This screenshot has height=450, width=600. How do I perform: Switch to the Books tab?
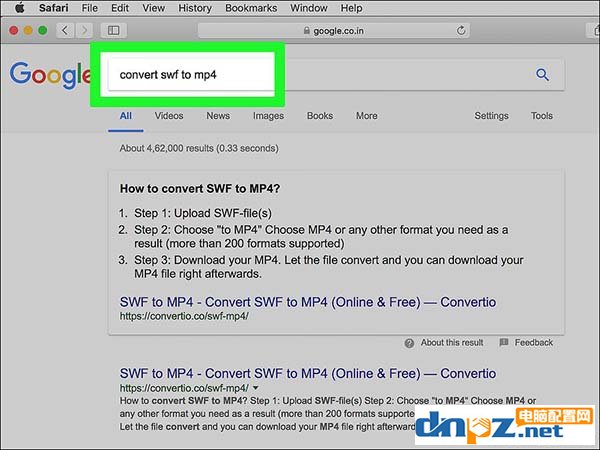[320, 116]
